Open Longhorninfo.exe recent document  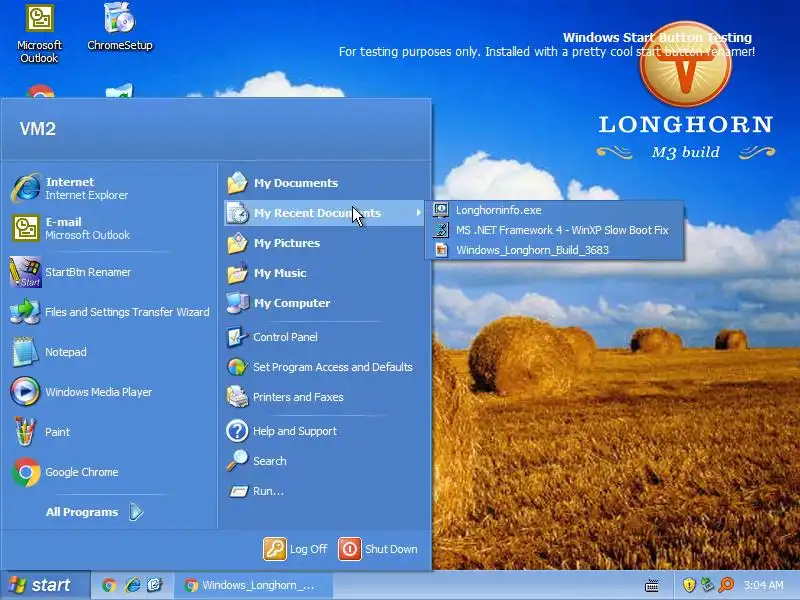point(556,210)
